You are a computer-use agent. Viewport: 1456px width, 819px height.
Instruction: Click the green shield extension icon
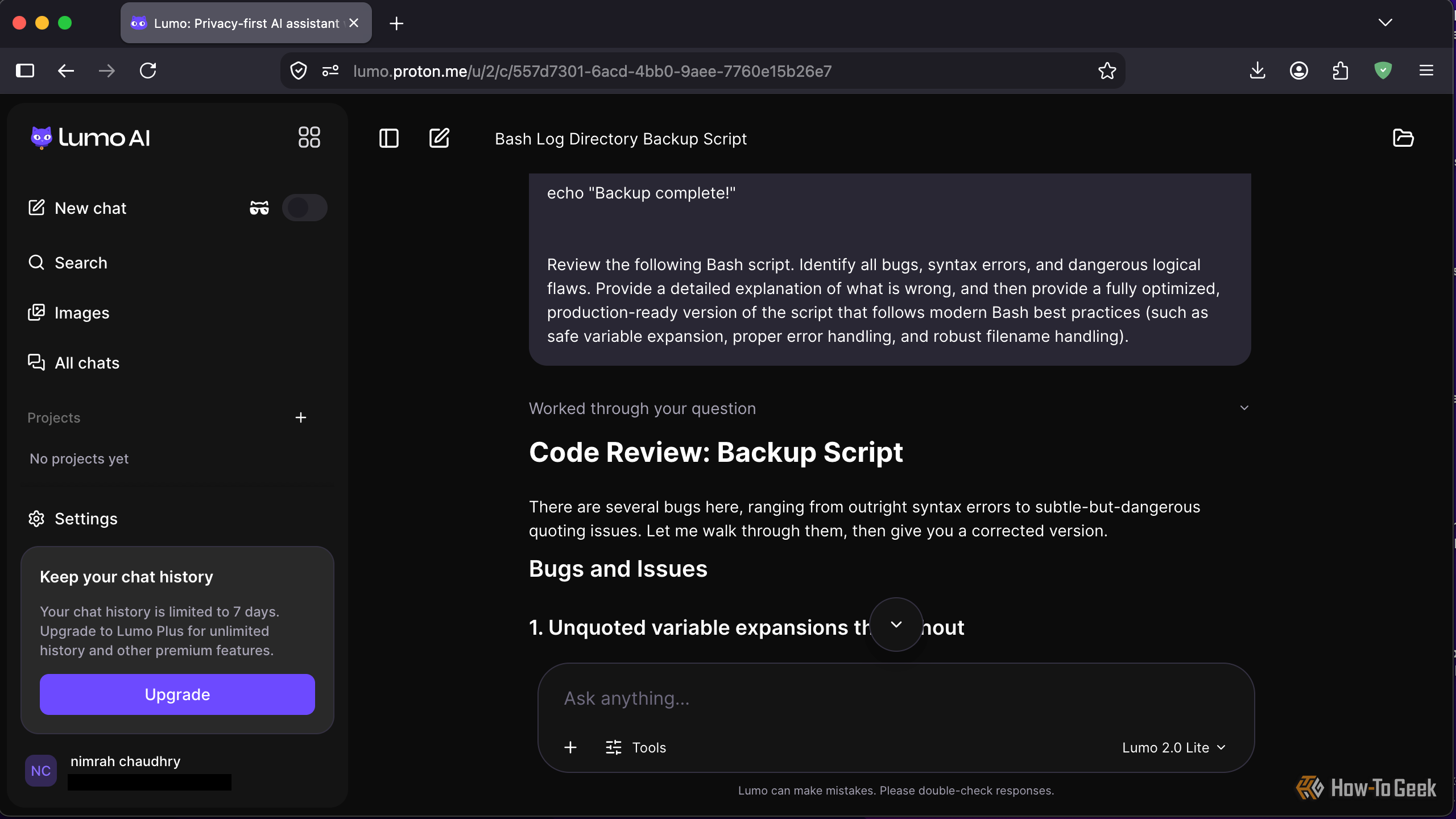tap(1383, 71)
